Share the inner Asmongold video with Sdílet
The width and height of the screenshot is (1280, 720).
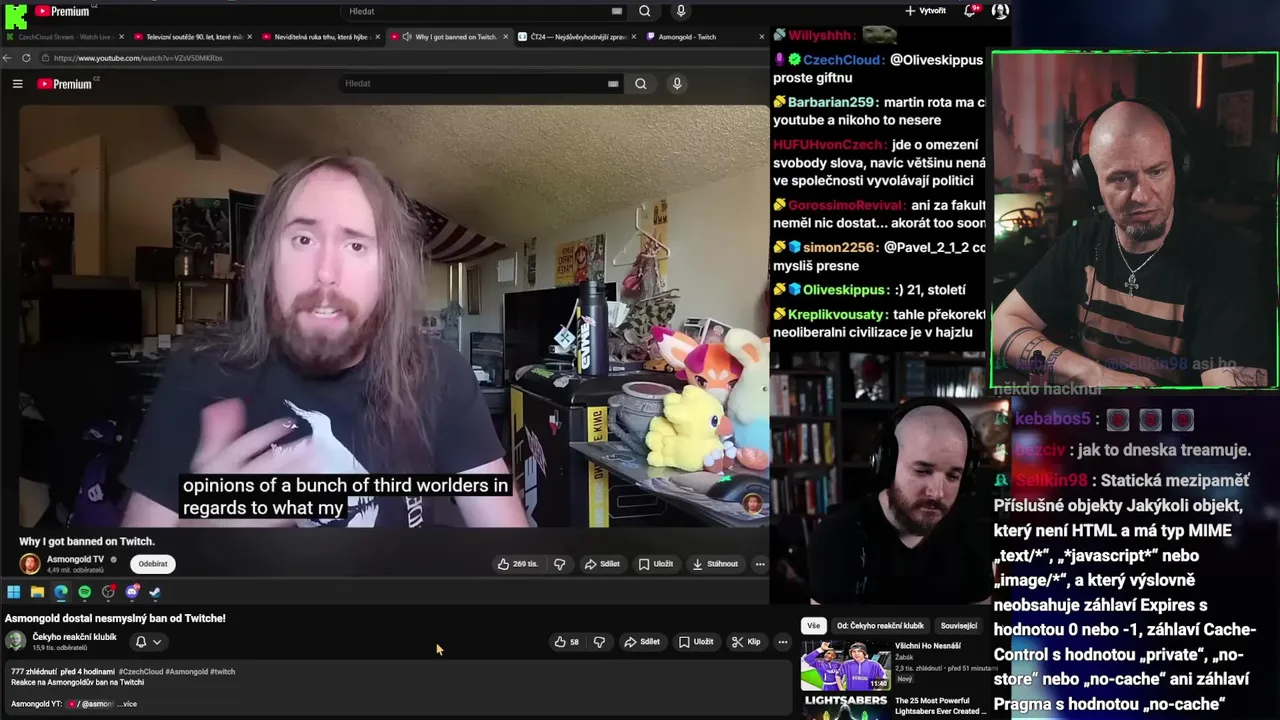pyautogui.click(x=602, y=564)
